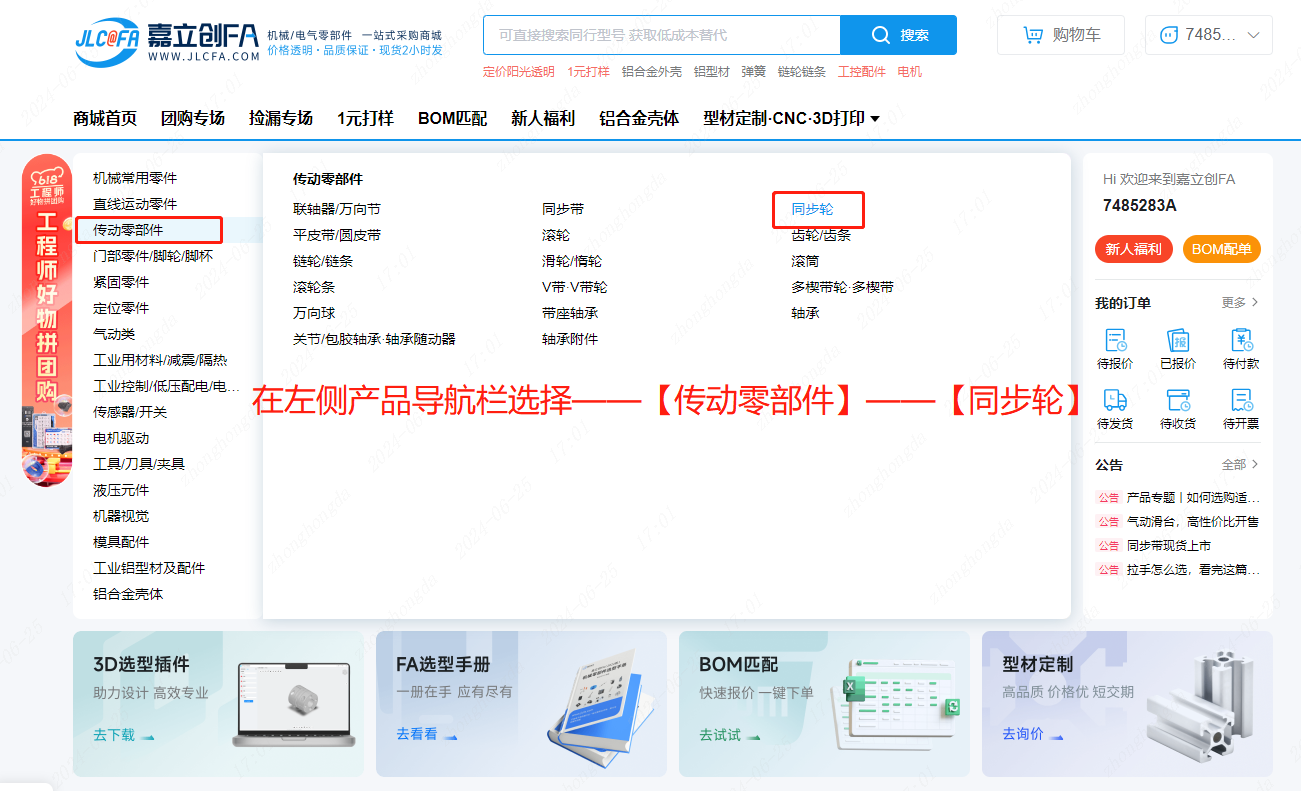Open 待发货 orders icon

tap(1115, 400)
